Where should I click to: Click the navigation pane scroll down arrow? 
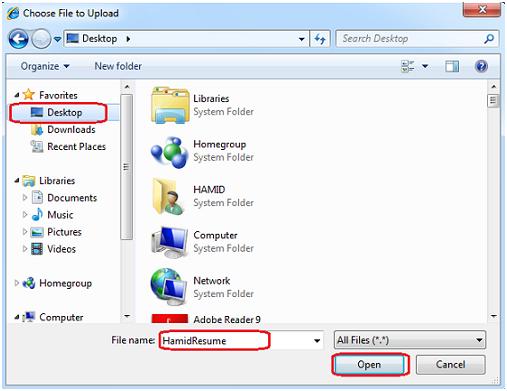tap(127, 316)
